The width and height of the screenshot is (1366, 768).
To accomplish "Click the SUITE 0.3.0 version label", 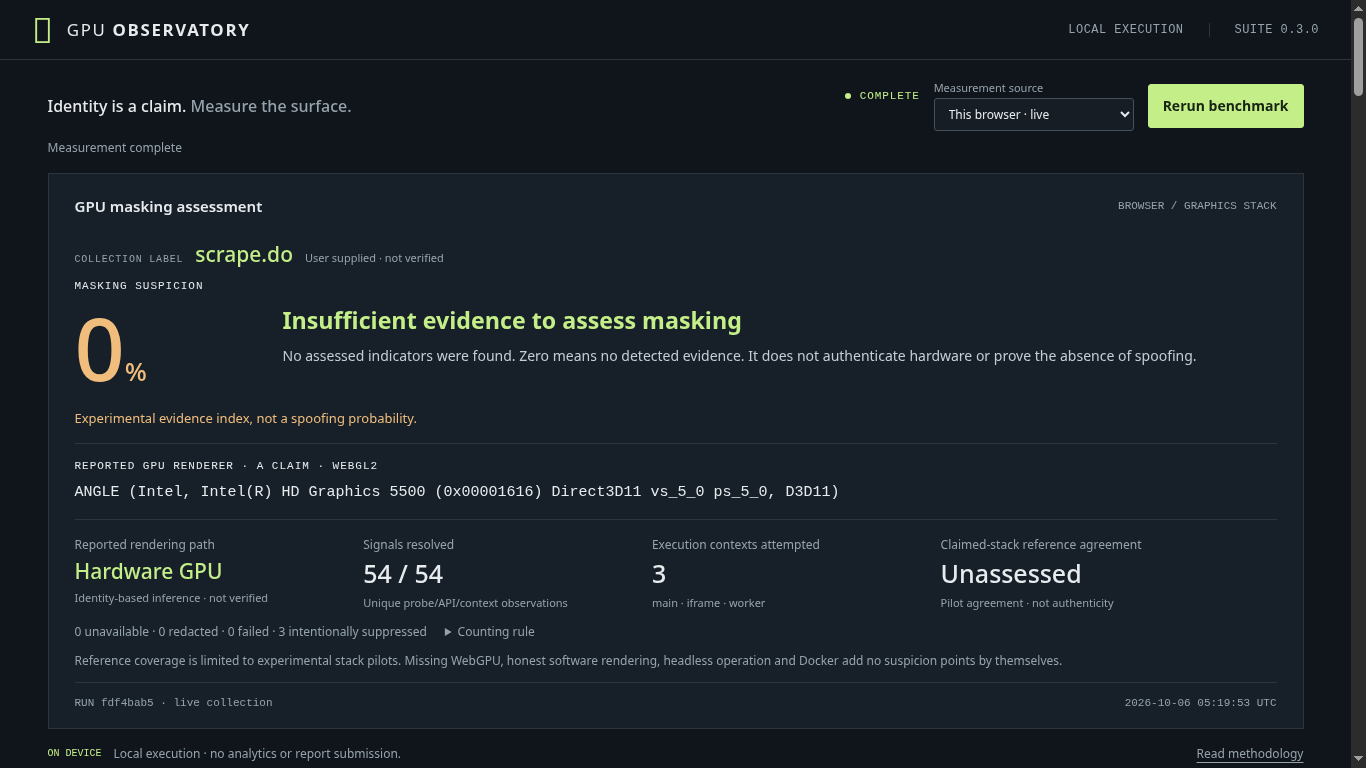I will pos(1276,29).
